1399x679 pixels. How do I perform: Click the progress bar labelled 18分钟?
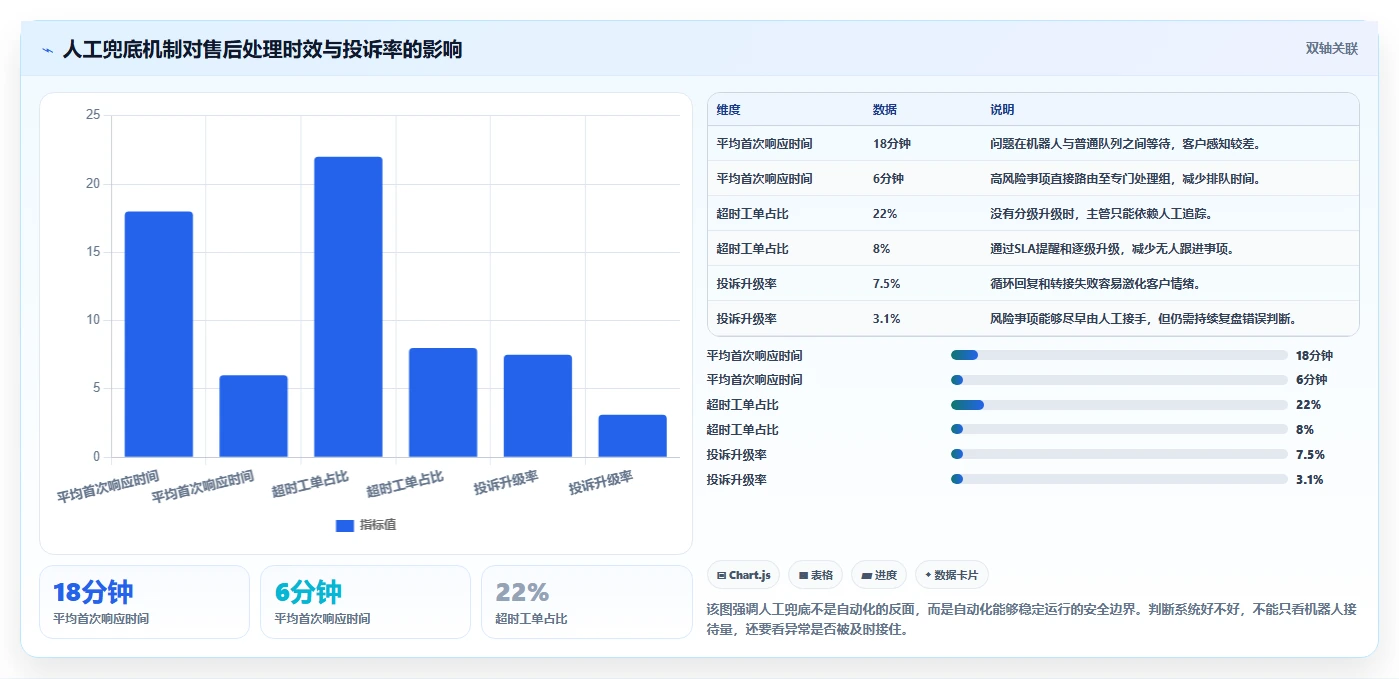1119,355
